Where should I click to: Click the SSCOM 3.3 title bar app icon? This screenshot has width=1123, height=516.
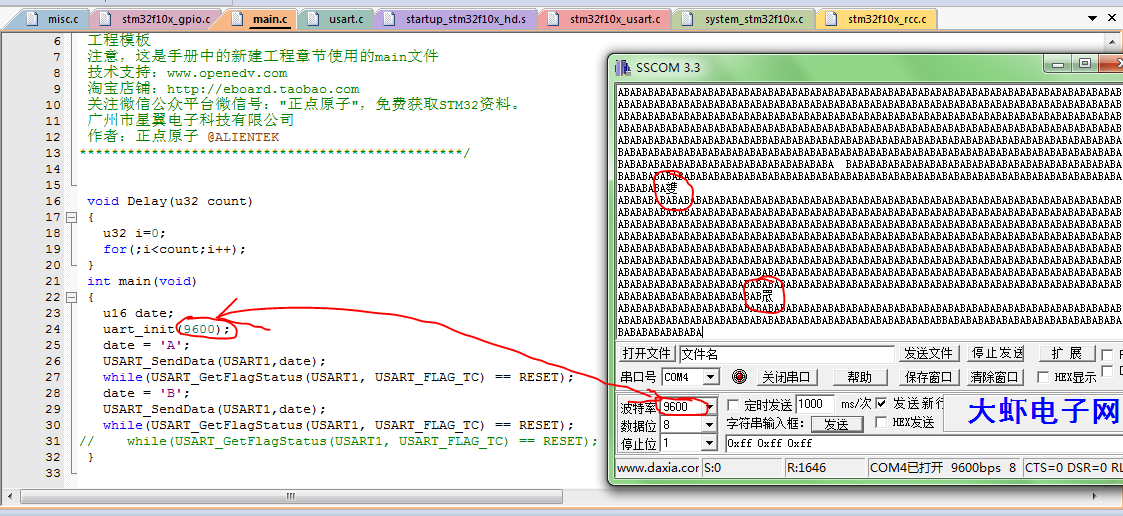(x=622, y=67)
